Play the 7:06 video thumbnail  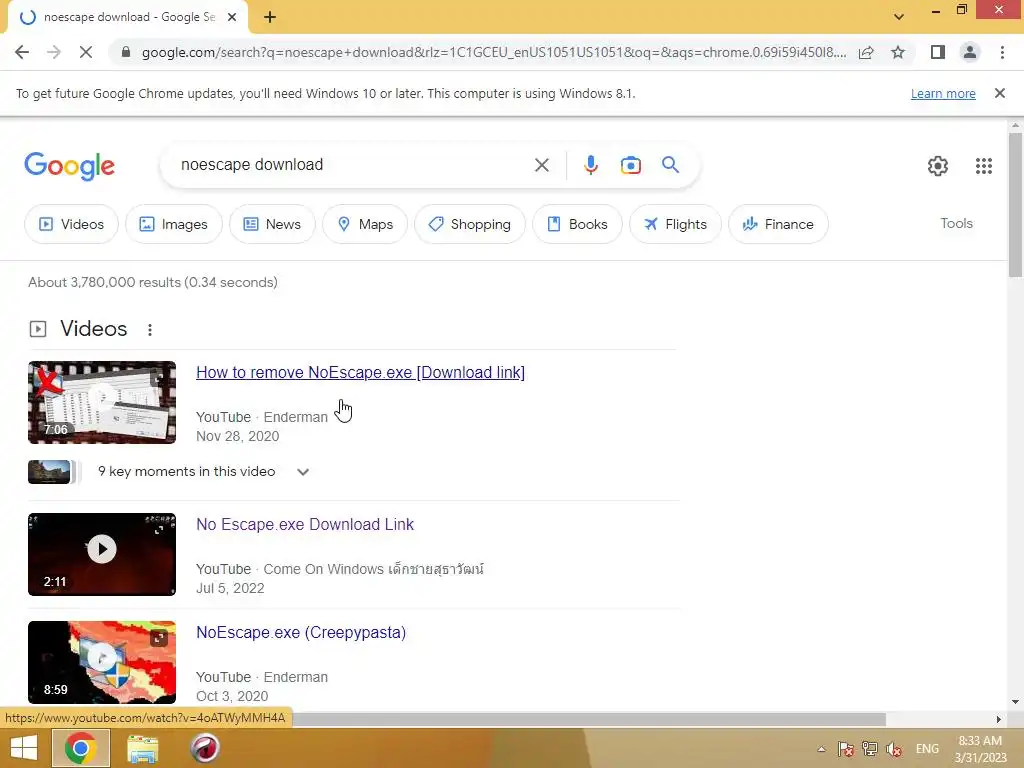pyautogui.click(x=102, y=402)
